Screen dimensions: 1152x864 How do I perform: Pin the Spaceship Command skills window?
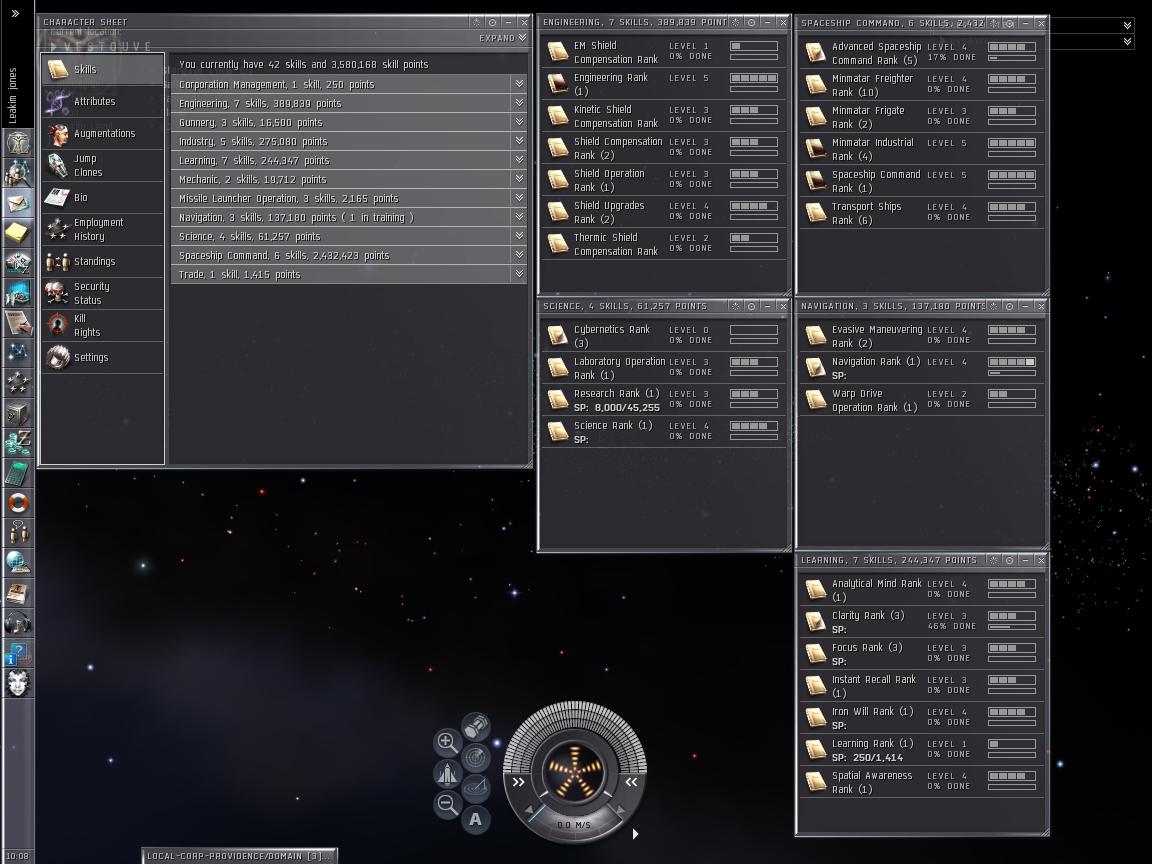pyautogui.click(x=994, y=24)
